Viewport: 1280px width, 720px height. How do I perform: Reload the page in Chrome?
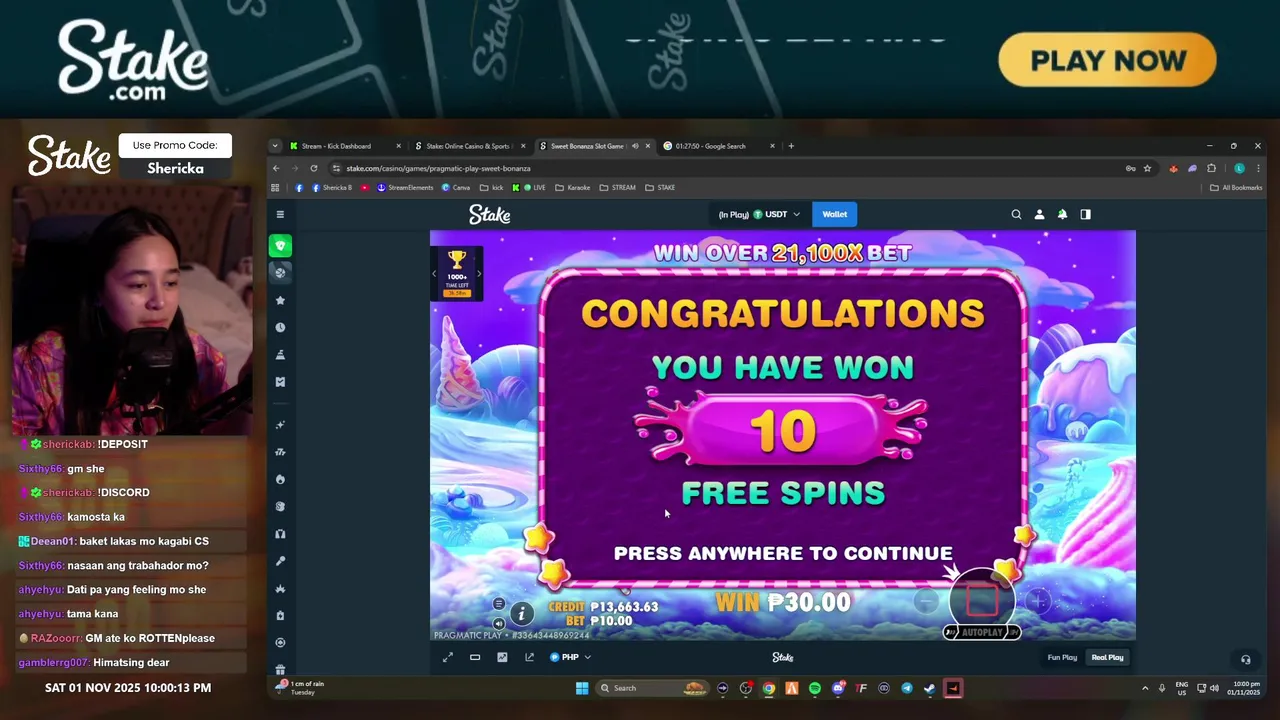tap(314, 168)
